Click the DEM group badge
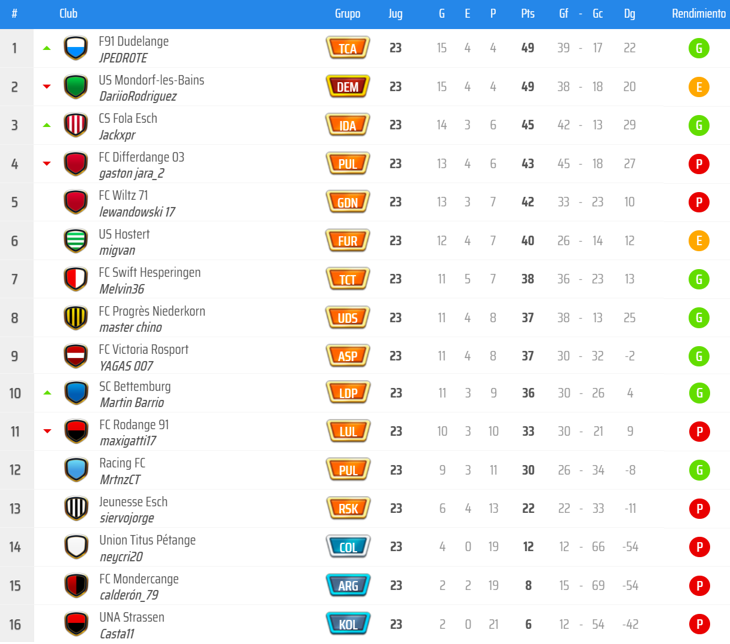The image size is (730, 644). pos(348,87)
